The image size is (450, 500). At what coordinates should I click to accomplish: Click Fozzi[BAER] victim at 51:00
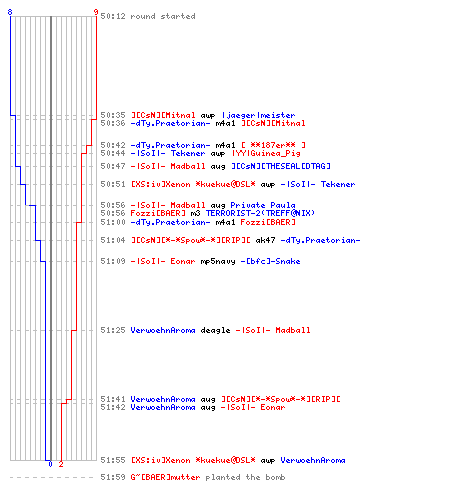point(268,222)
